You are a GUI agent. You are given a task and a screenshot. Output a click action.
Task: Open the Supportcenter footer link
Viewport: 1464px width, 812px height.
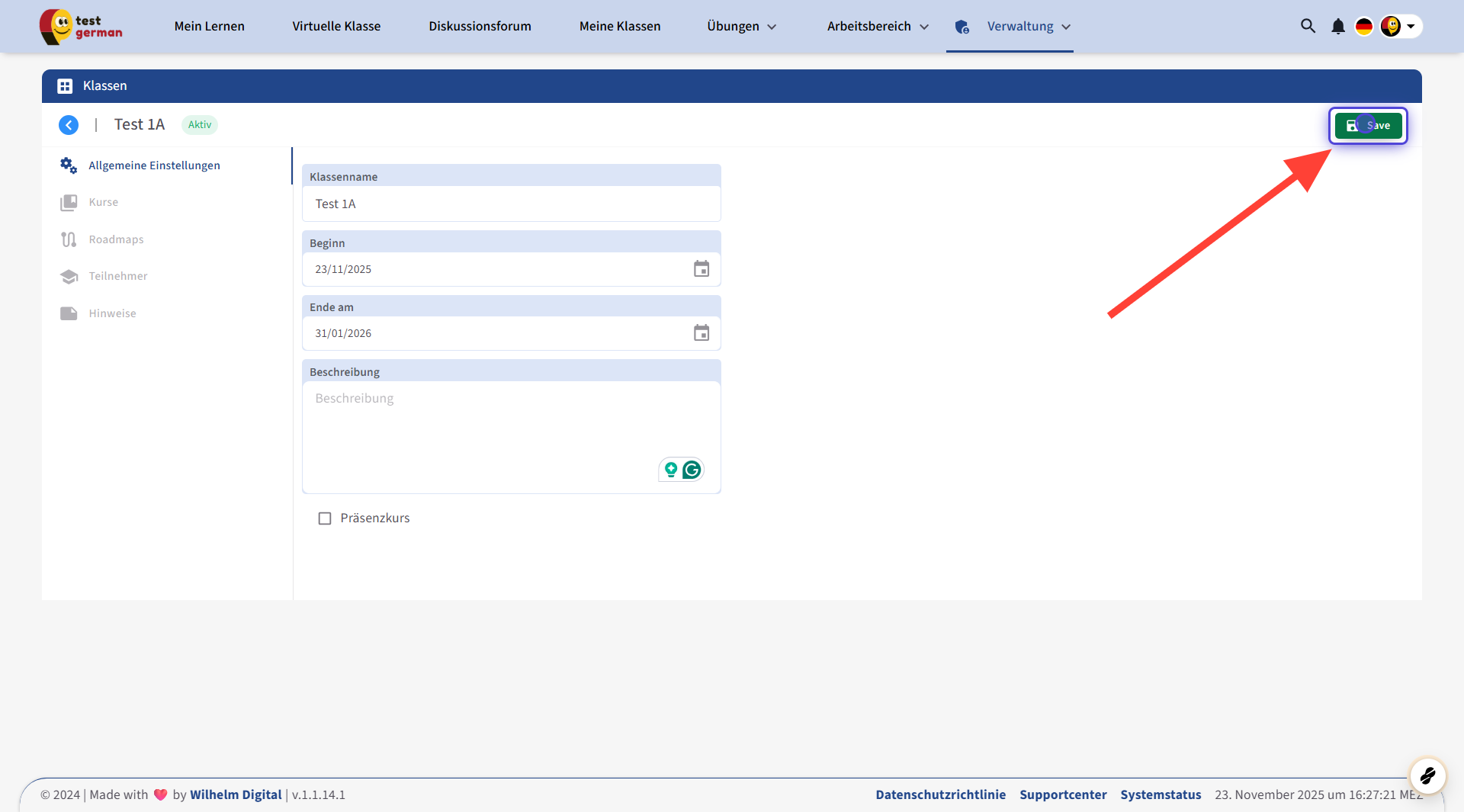(1062, 794)
